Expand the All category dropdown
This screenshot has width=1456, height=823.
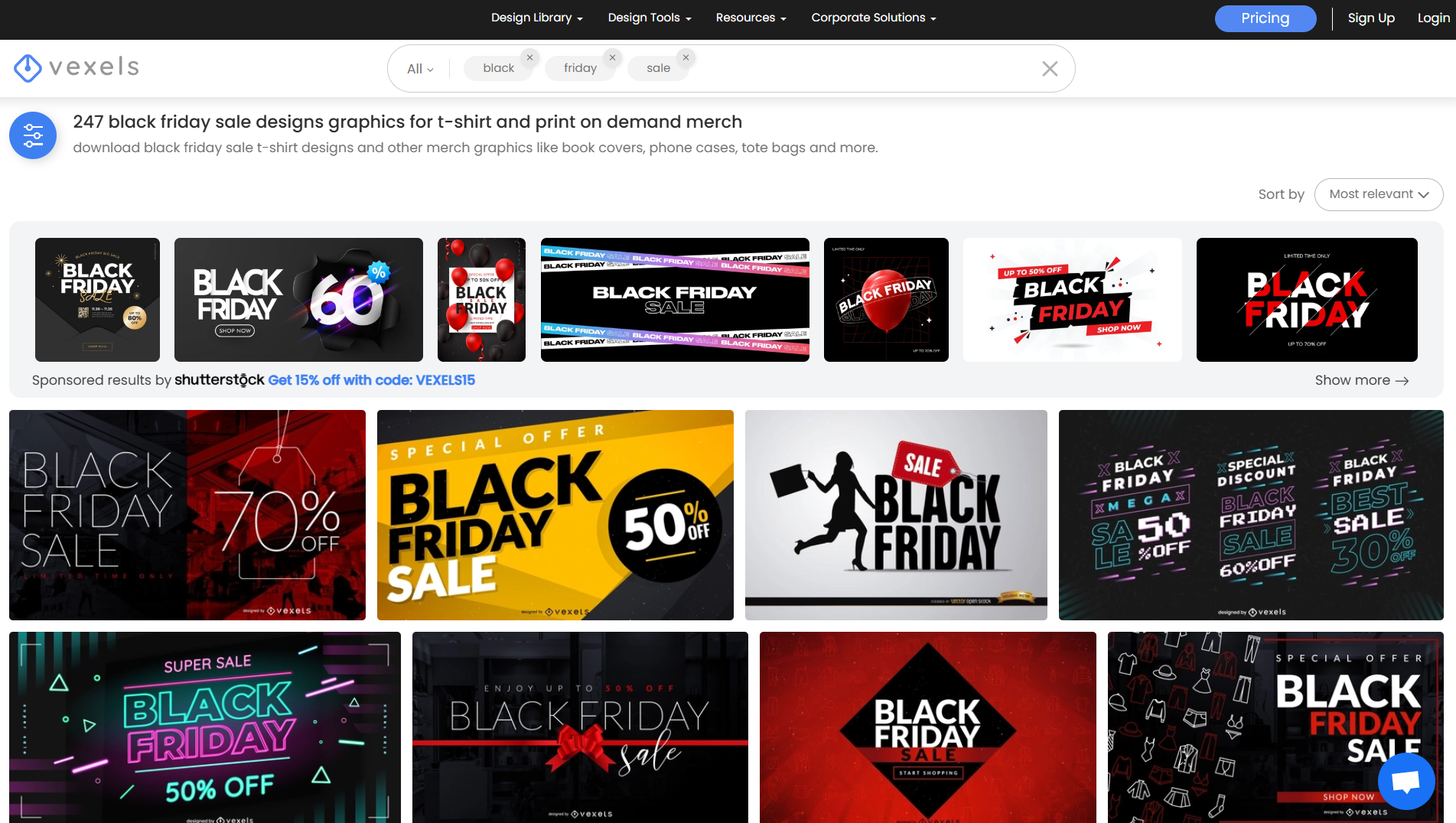pyautogui.click(x=420, y=69)
